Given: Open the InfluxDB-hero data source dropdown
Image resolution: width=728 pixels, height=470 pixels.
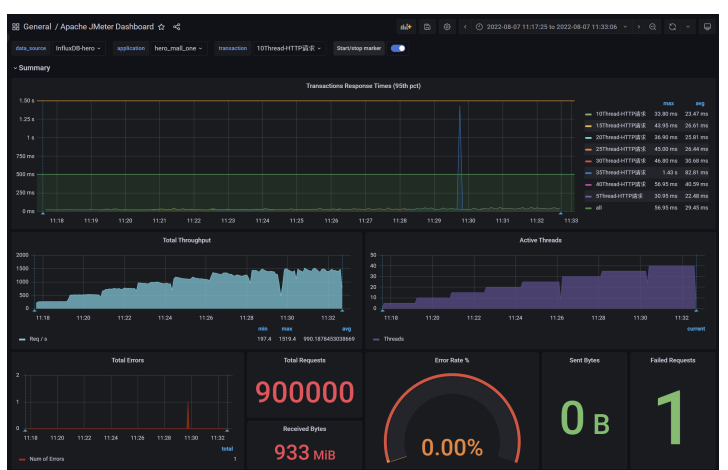Looking at the screenshot, I should 78,48.
